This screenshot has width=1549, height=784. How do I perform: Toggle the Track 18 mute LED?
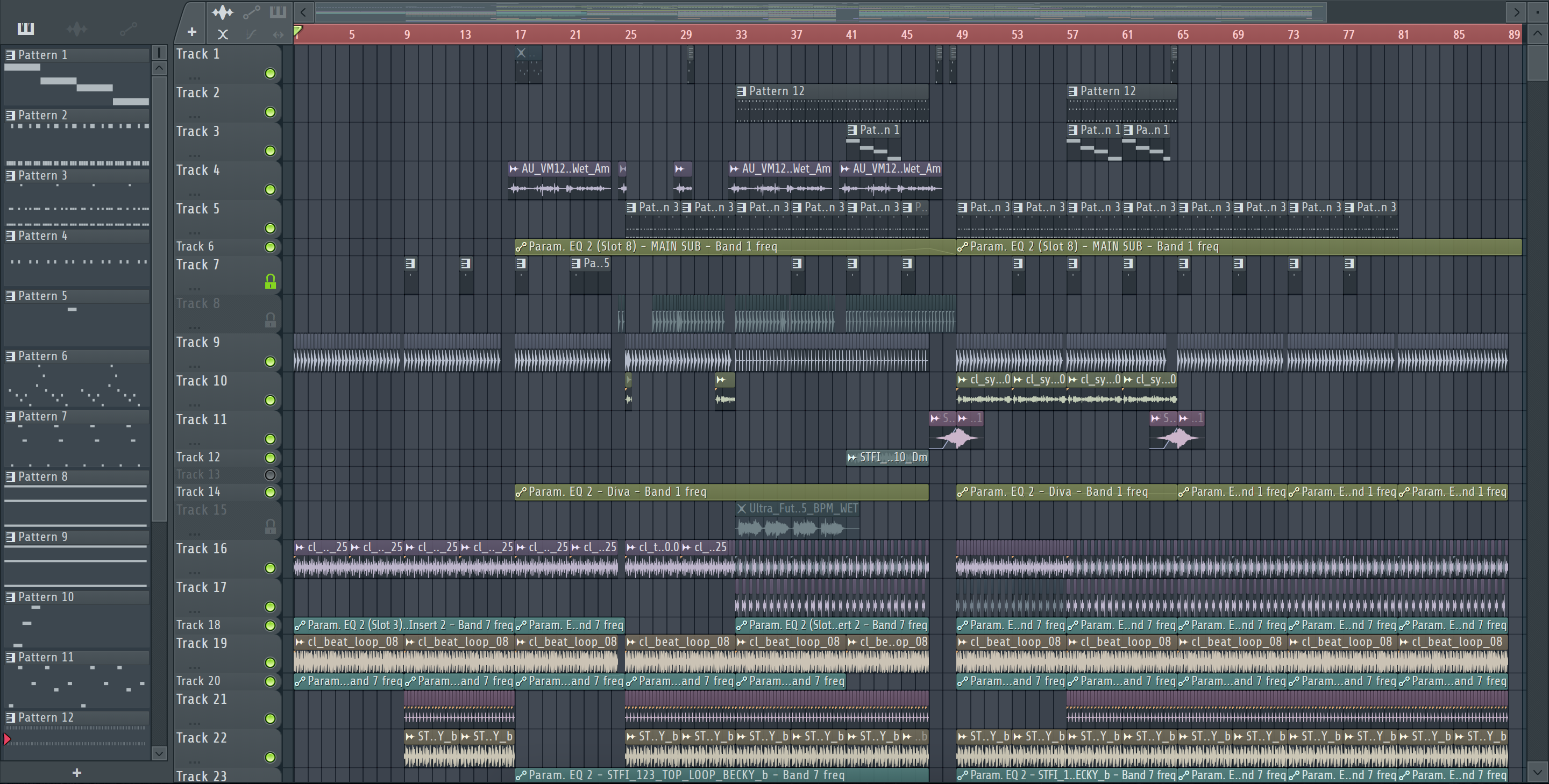pos(271,625)
